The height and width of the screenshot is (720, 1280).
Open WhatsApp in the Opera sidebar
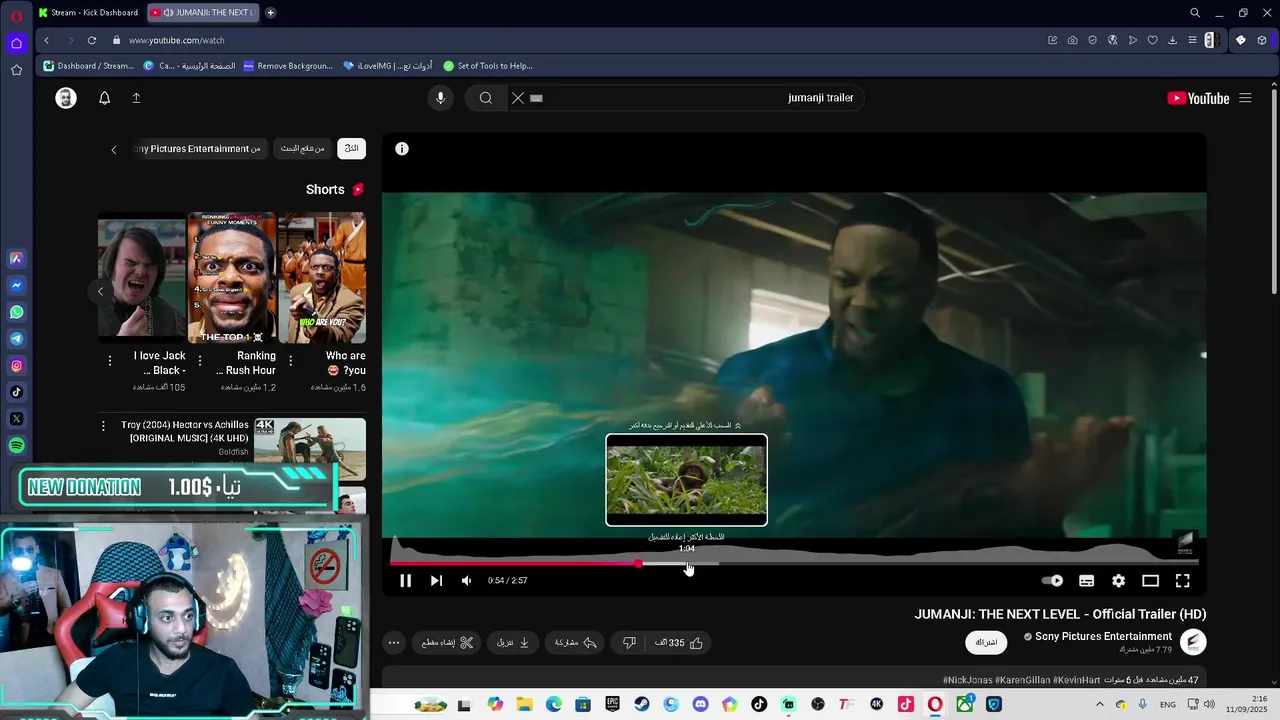tap(16, 312)
